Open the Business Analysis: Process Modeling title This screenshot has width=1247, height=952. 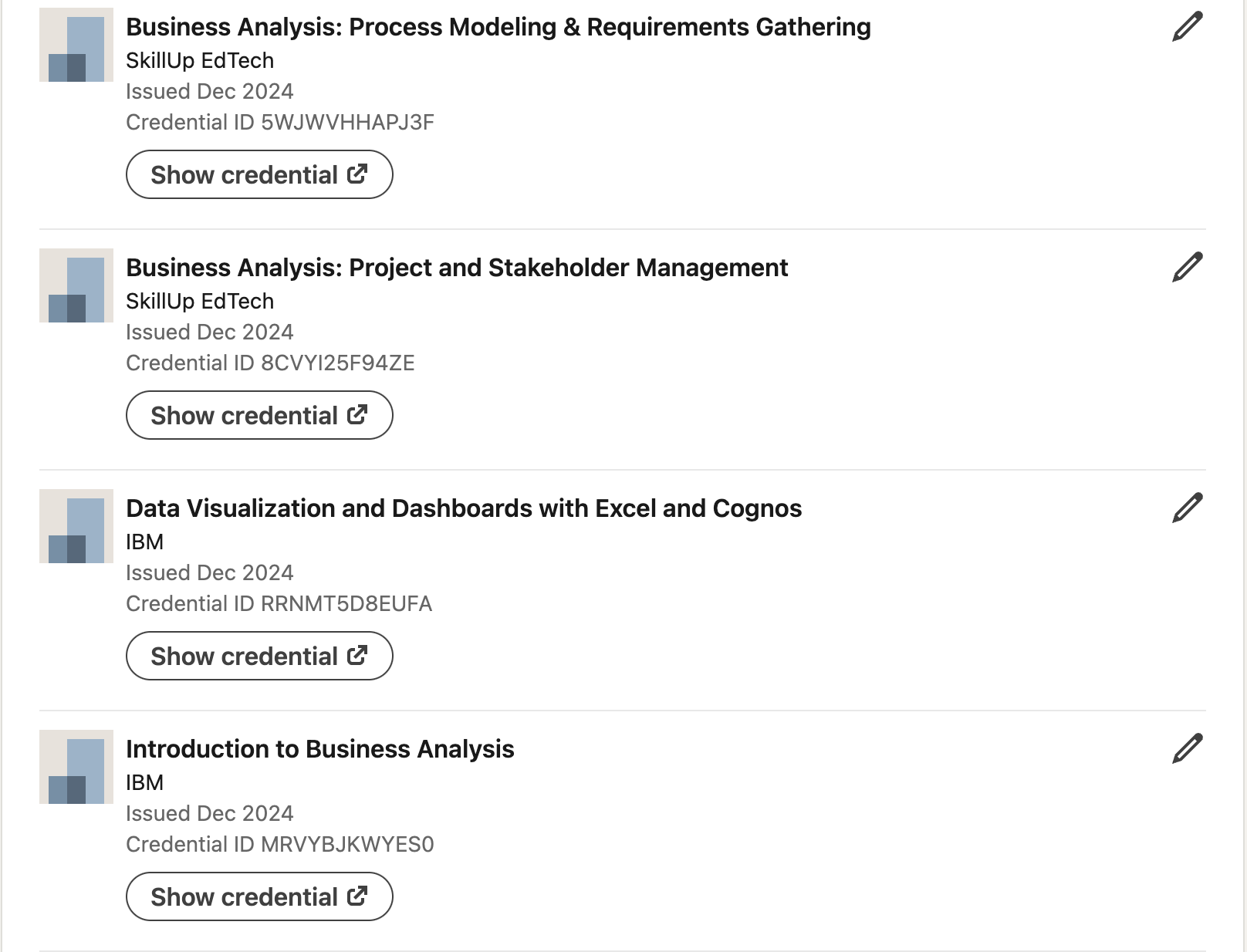coord(498,27)
